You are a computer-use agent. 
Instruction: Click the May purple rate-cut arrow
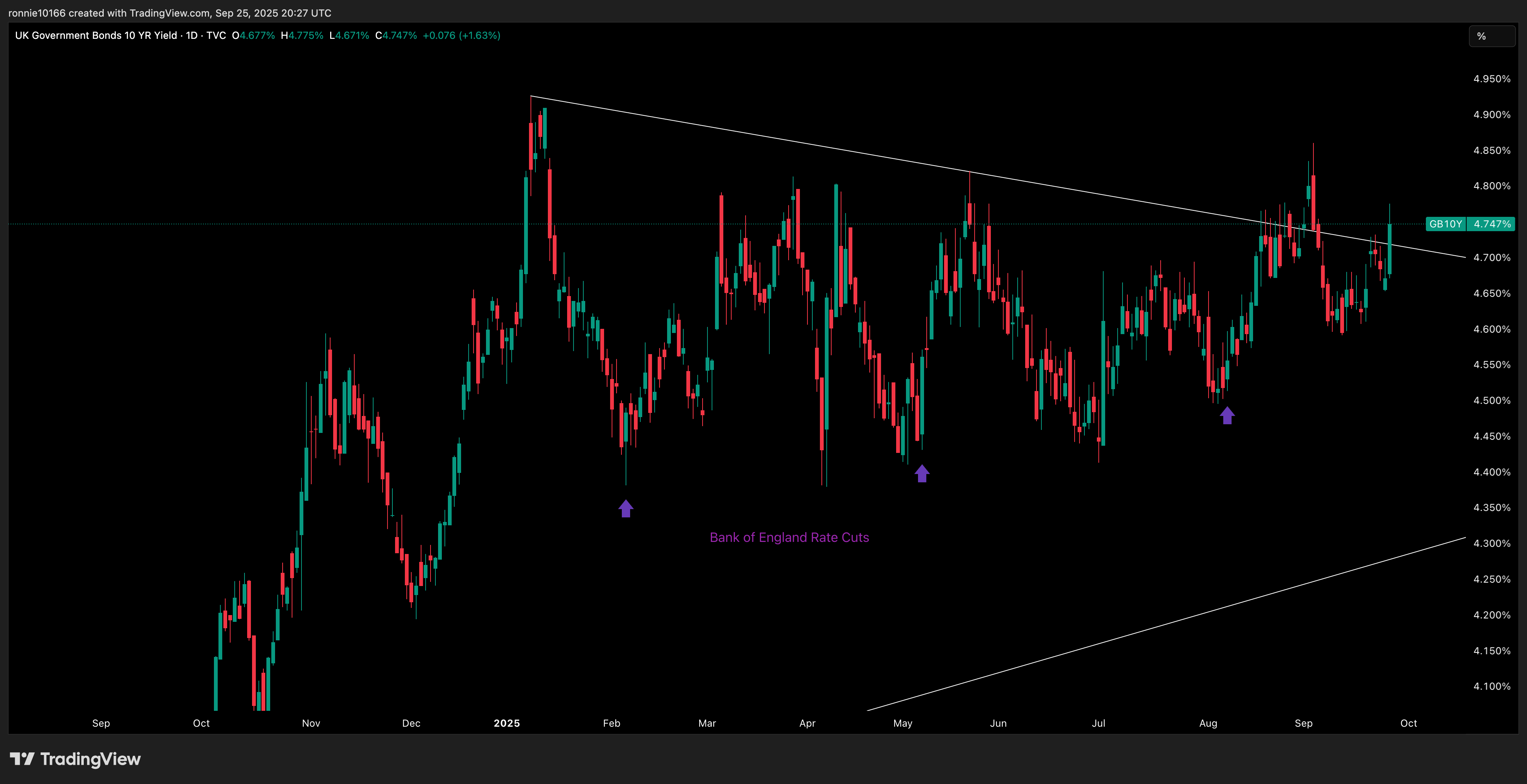tap(922, 474)
